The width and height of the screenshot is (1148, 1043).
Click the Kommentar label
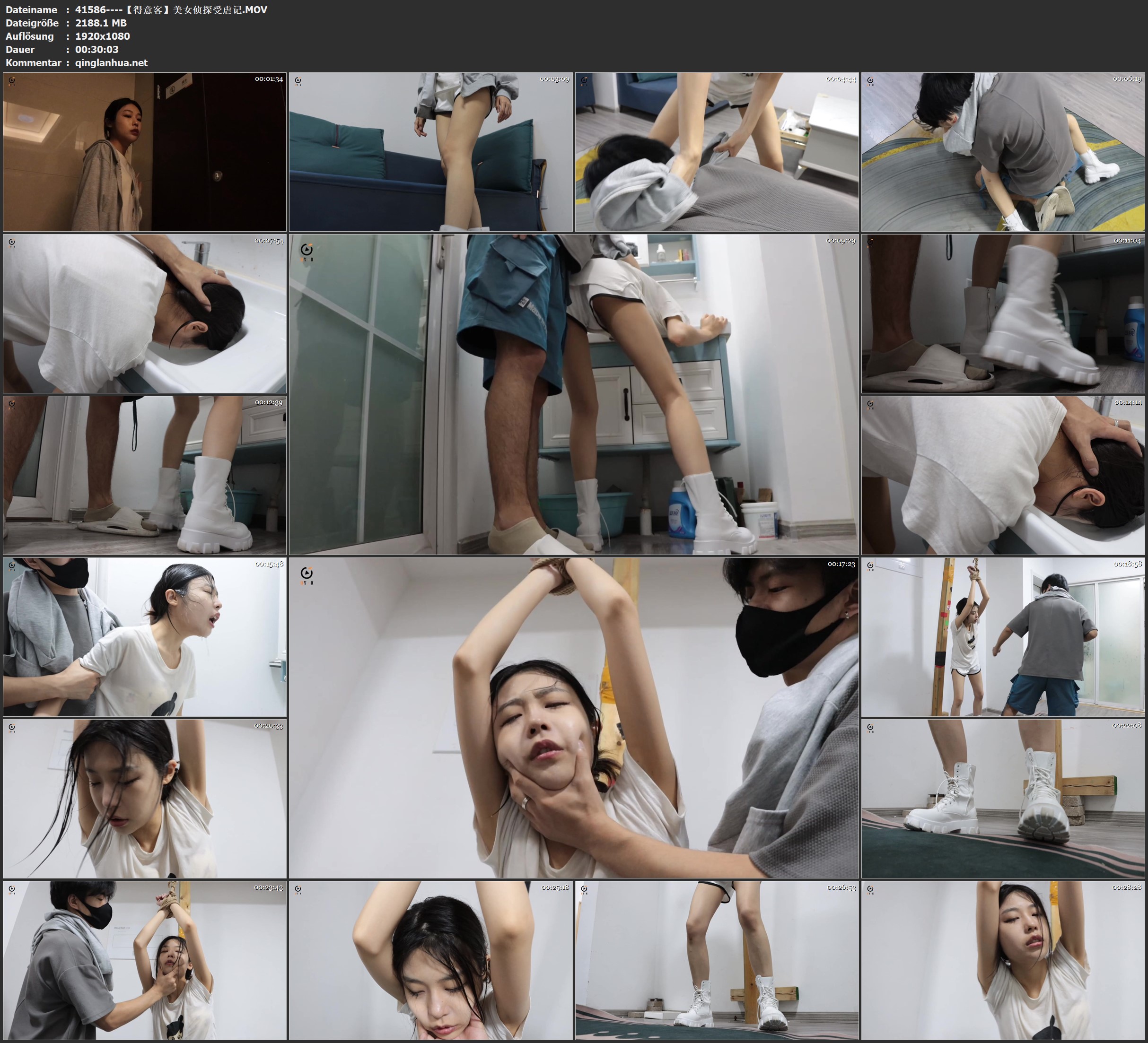pyautogui.click(x=33, y=62)
